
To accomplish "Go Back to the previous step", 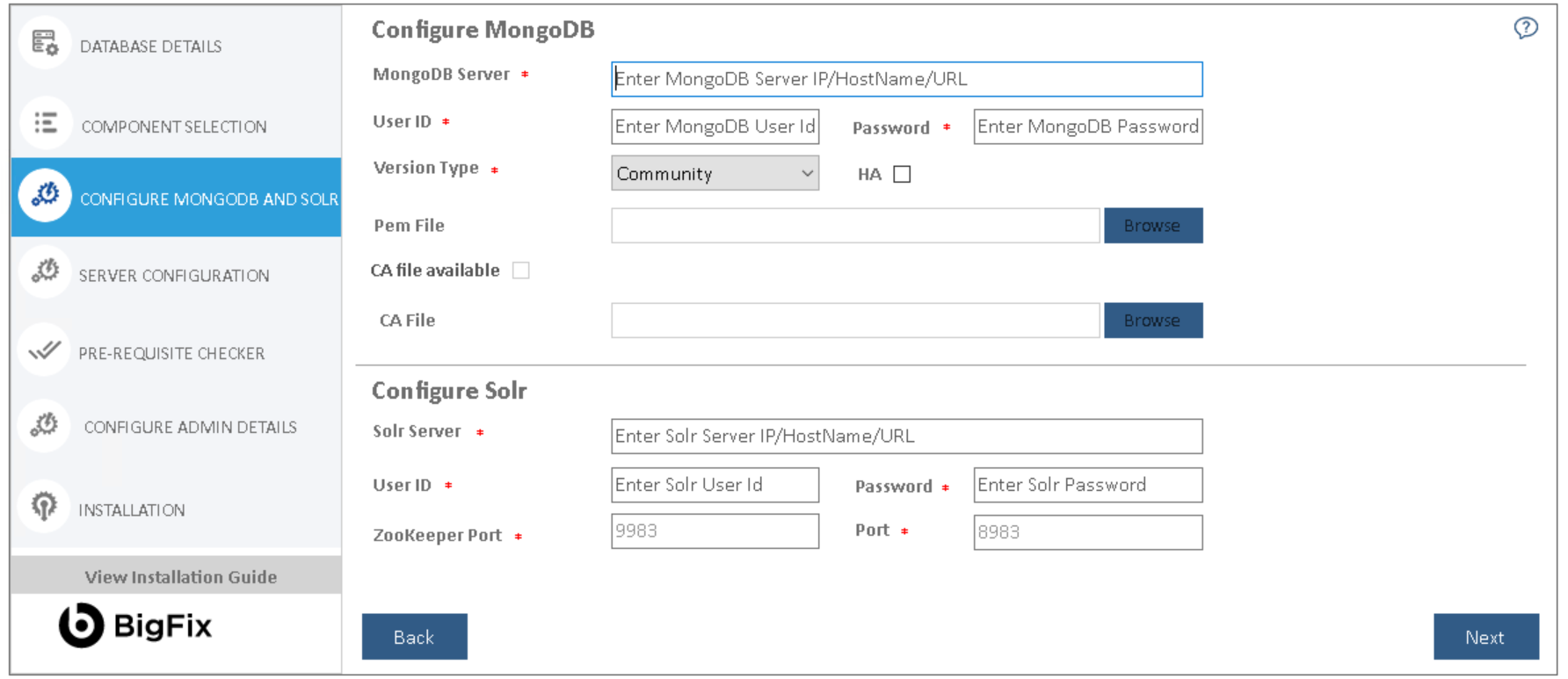I will pyautogui.click(x=414, y=637).
